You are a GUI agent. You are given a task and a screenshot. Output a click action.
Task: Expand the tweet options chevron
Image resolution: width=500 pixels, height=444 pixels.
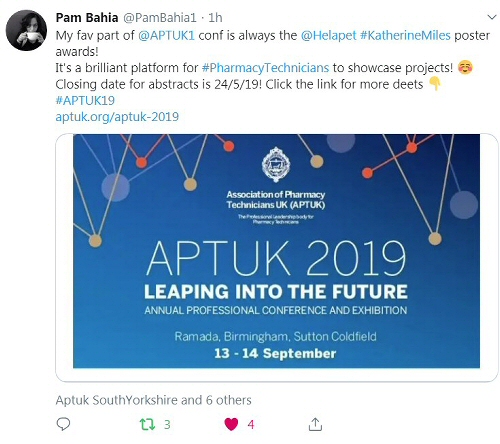[x=492, y=17]
